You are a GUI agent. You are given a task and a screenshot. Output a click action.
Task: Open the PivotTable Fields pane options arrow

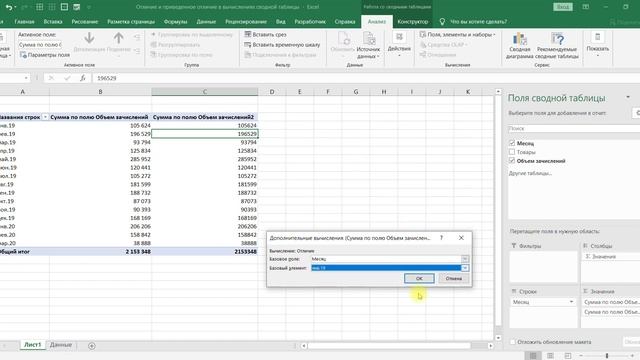coord(628,97)
